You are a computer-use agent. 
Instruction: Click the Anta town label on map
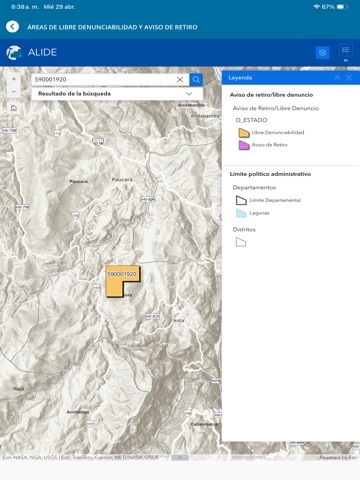tap(179, 320)
